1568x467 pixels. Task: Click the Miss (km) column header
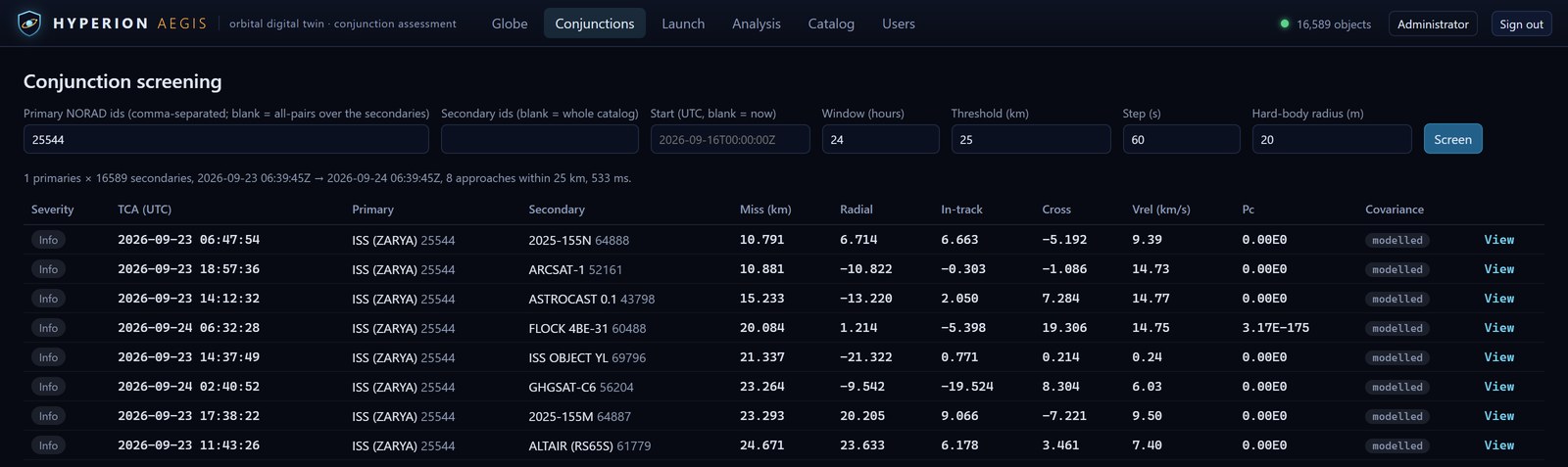coord(765,210)
